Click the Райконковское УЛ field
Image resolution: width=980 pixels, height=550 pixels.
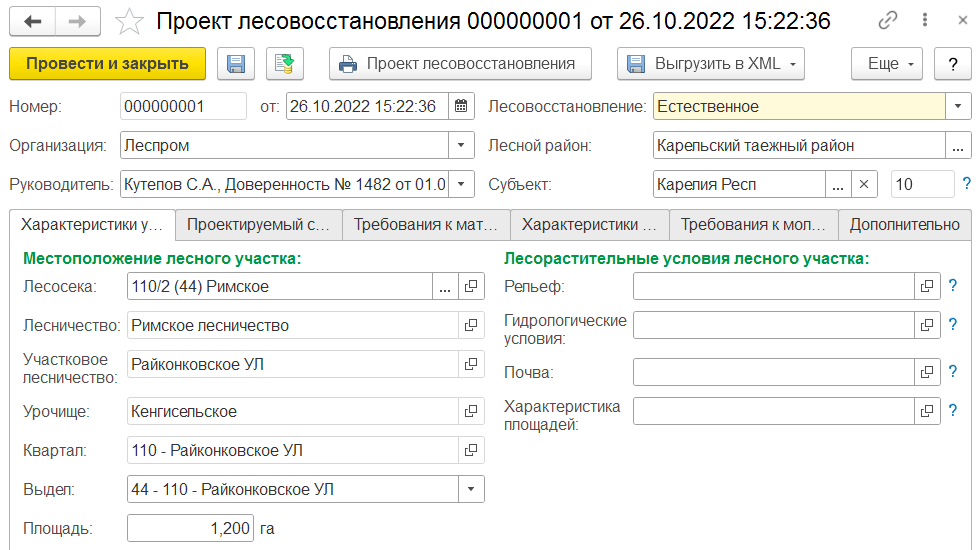[293, 364]
